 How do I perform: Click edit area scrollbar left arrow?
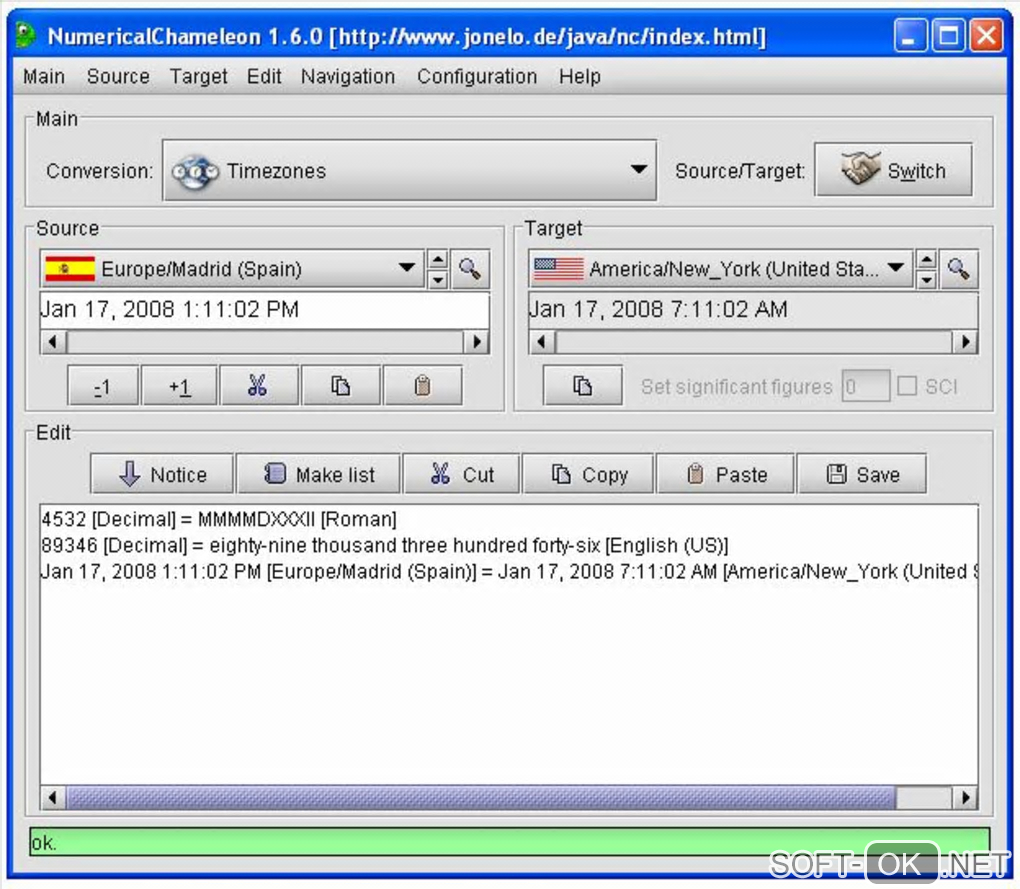53,797
